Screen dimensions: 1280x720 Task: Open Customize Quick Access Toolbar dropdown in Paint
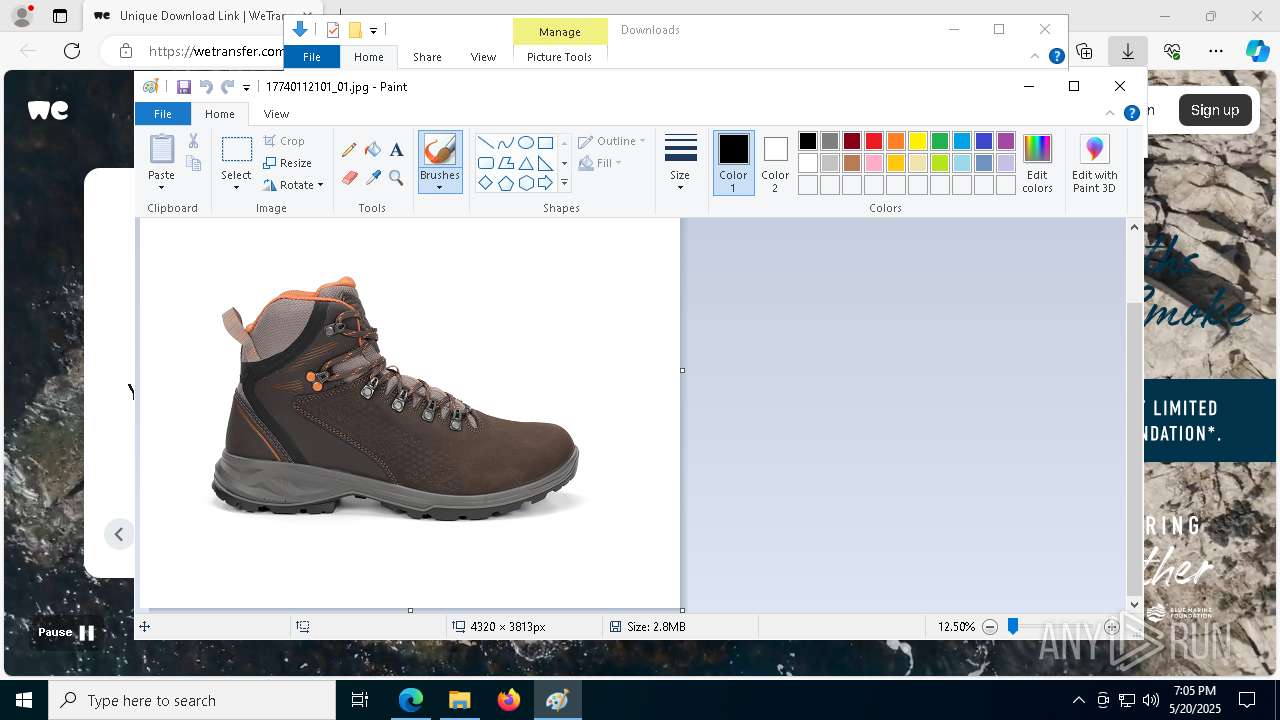tap(246, 88)
